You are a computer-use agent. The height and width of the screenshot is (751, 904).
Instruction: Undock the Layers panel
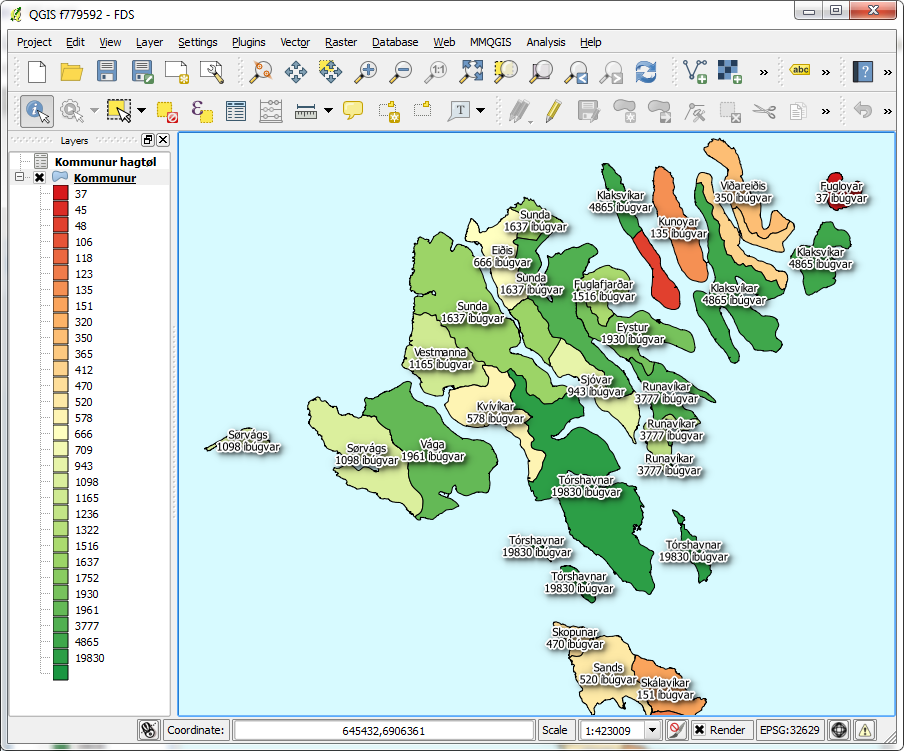click(x=148, y=139)
